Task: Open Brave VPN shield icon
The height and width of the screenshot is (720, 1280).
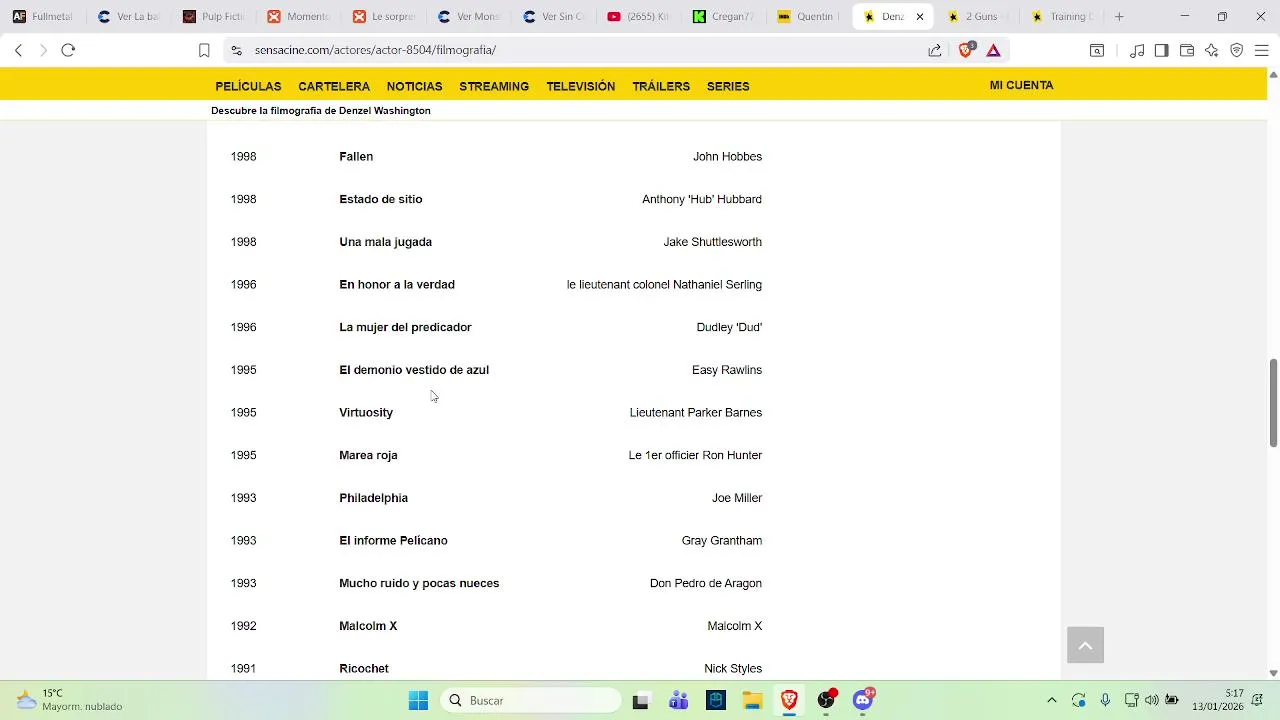Action: tap(1236, 50)
